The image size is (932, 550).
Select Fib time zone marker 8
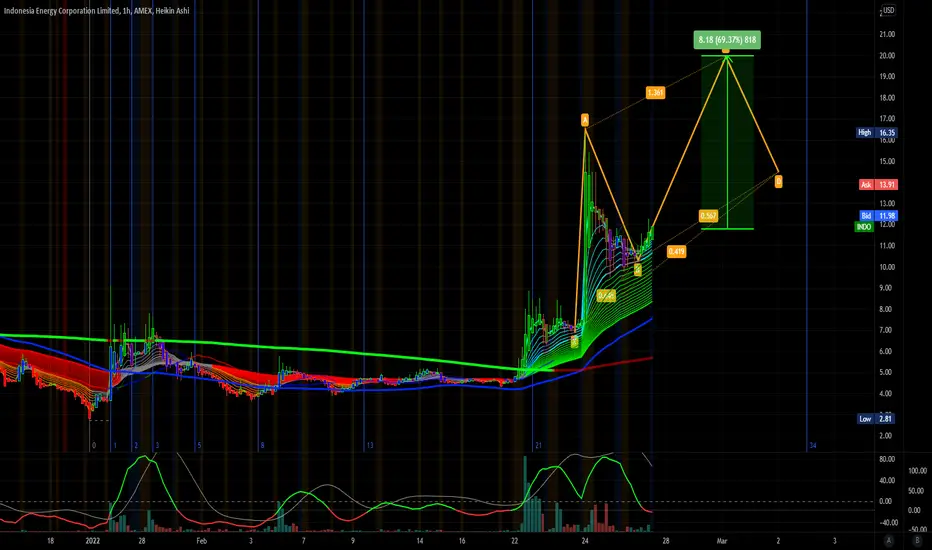(262, 445)
